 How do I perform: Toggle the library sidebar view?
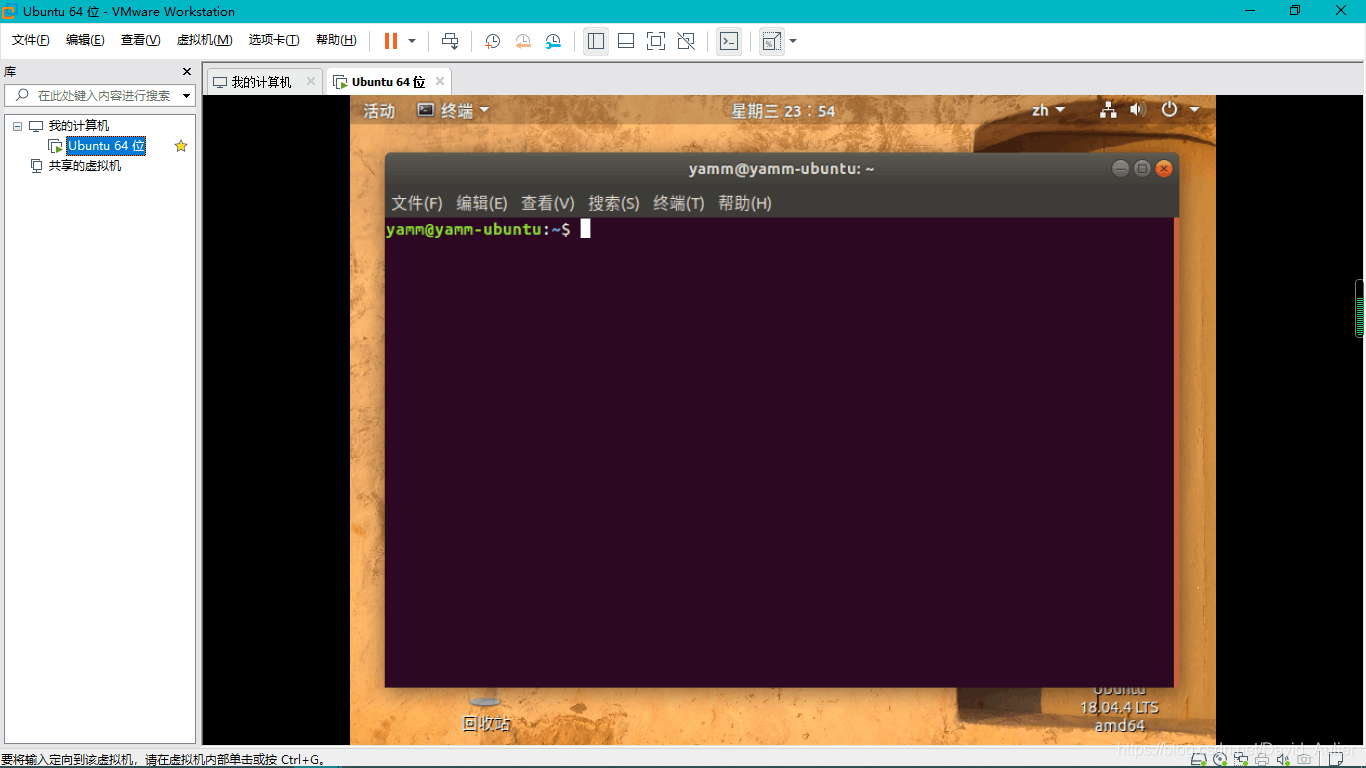click(596, 41)
